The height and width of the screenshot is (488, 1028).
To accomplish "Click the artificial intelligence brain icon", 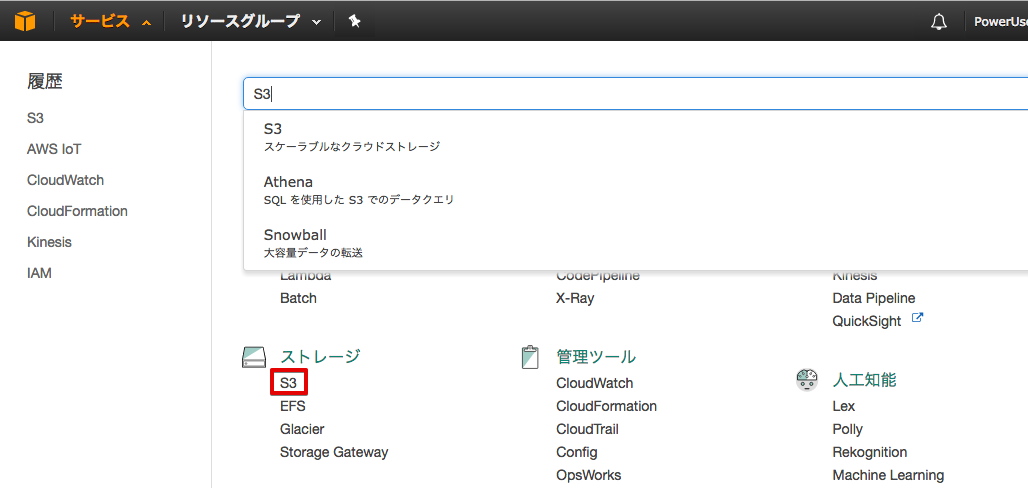I will (807, 380).
